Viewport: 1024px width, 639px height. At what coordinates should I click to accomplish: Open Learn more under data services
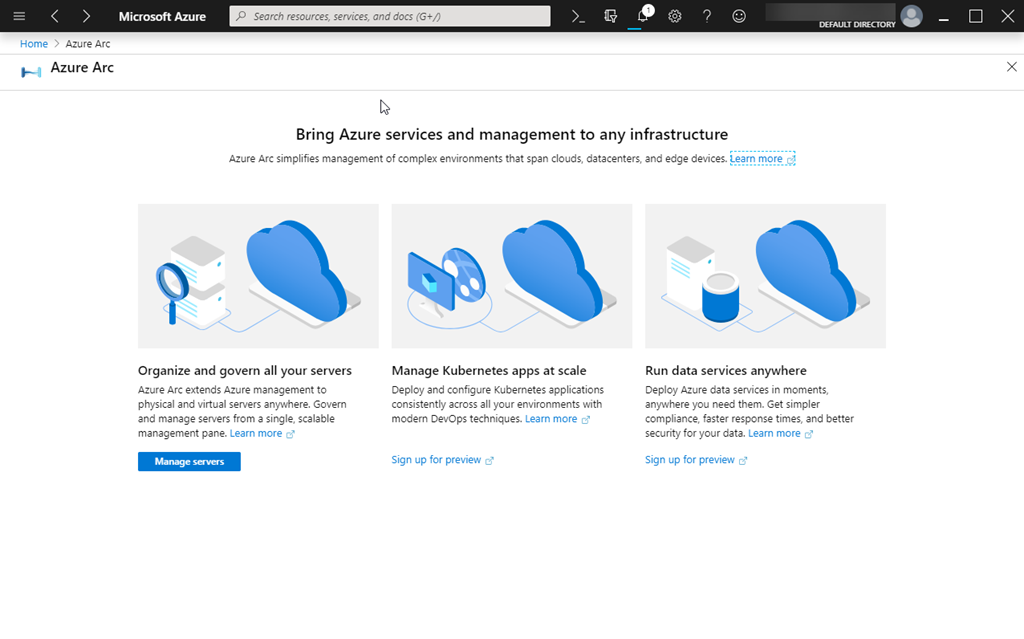pyautogui.click(x=780, y=433)
